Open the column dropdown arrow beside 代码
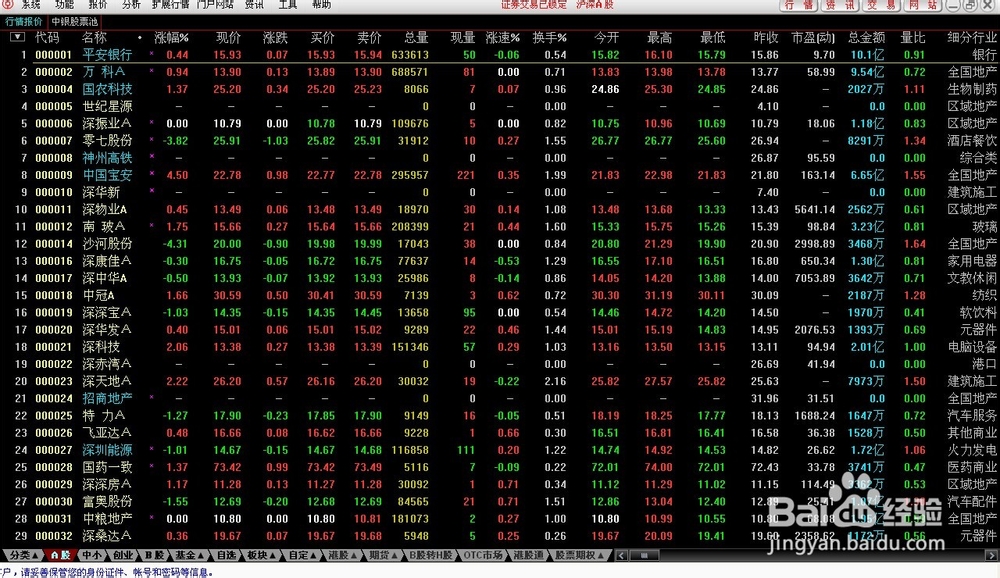The image size is (1000, 578). click(17, 37)
